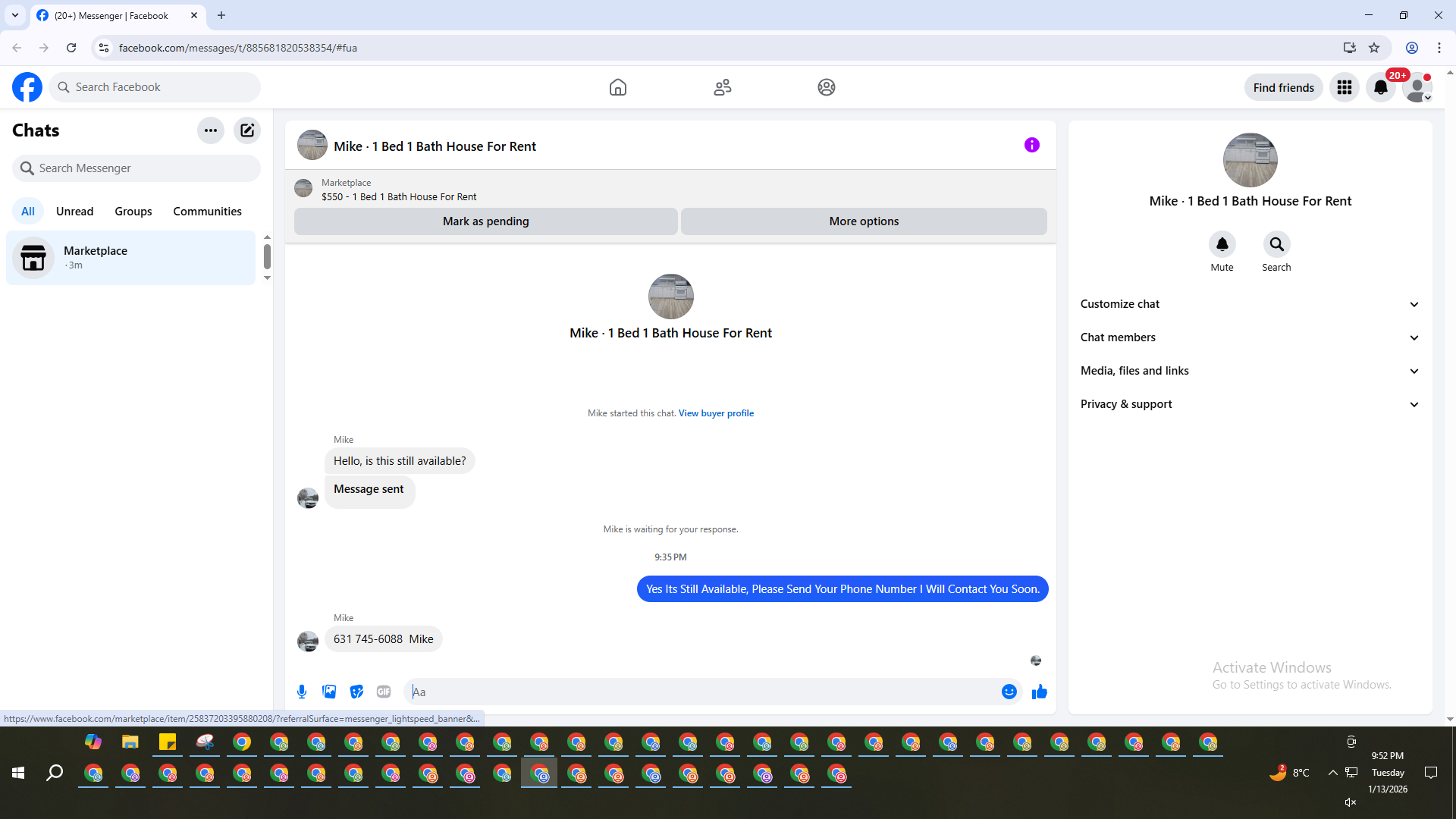Open the sticker picker icon

[x=356, y=692]
